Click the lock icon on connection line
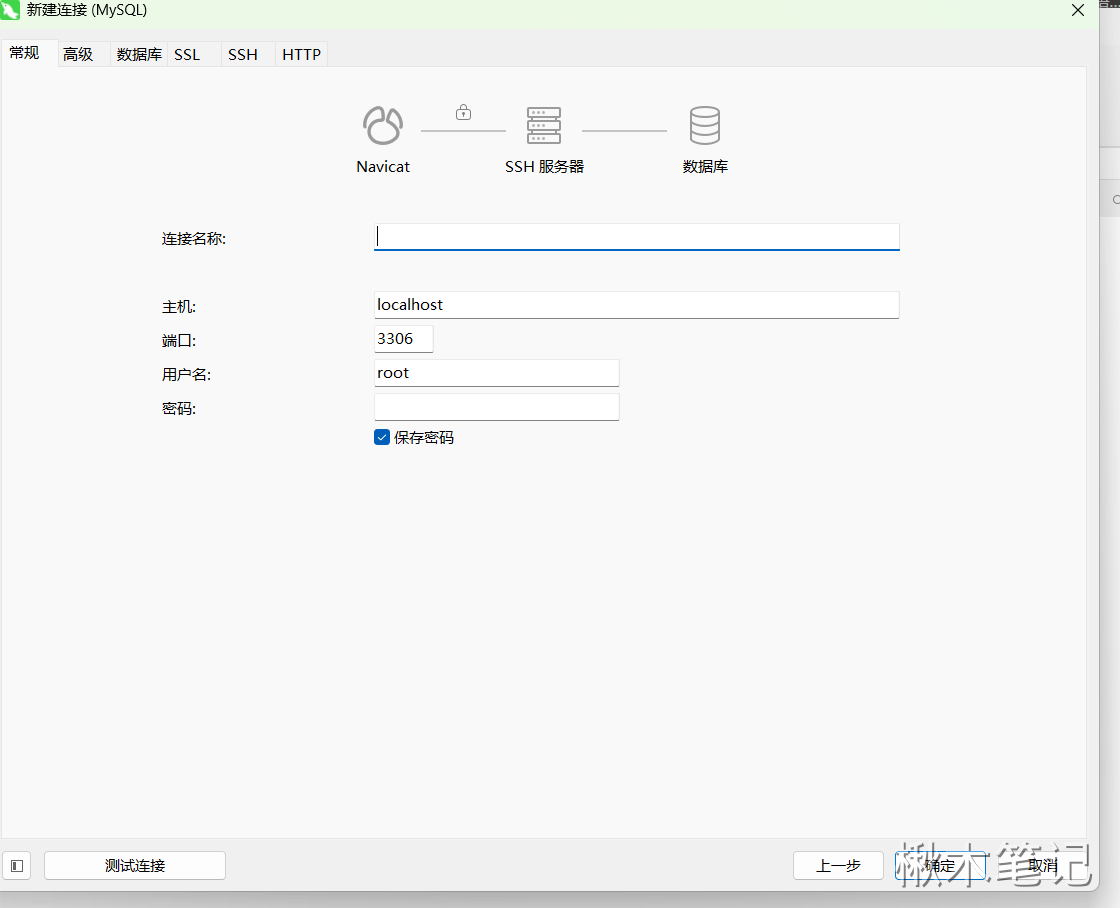Screen dimensions: 1120x908 pos(464,112)
